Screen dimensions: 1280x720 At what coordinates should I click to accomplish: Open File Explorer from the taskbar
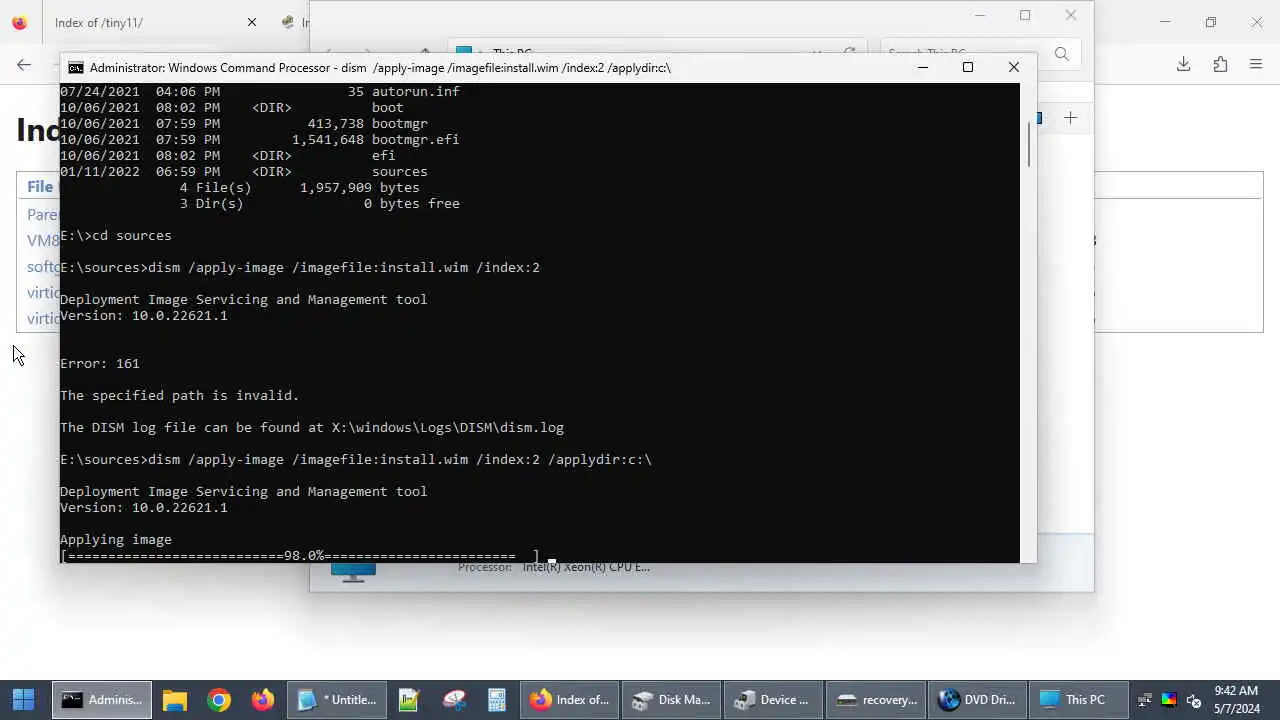tap(175, 700)
